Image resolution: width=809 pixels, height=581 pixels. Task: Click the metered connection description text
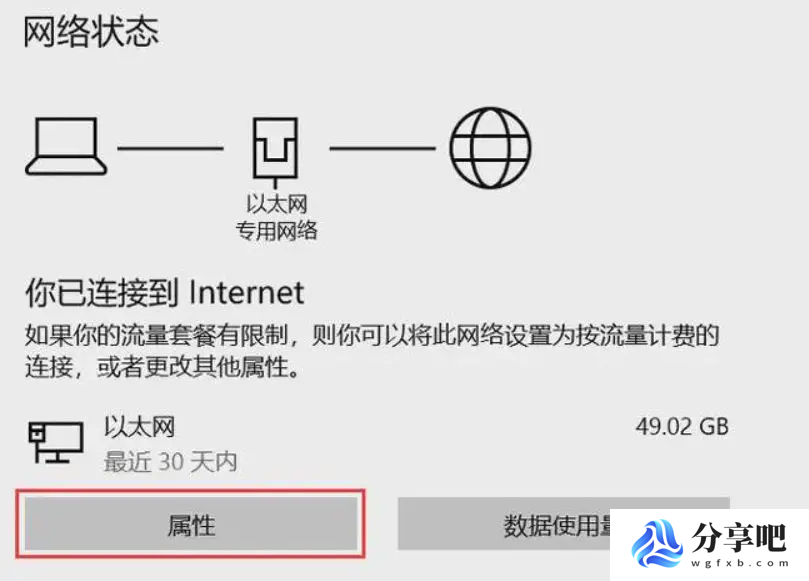(372, 351)
